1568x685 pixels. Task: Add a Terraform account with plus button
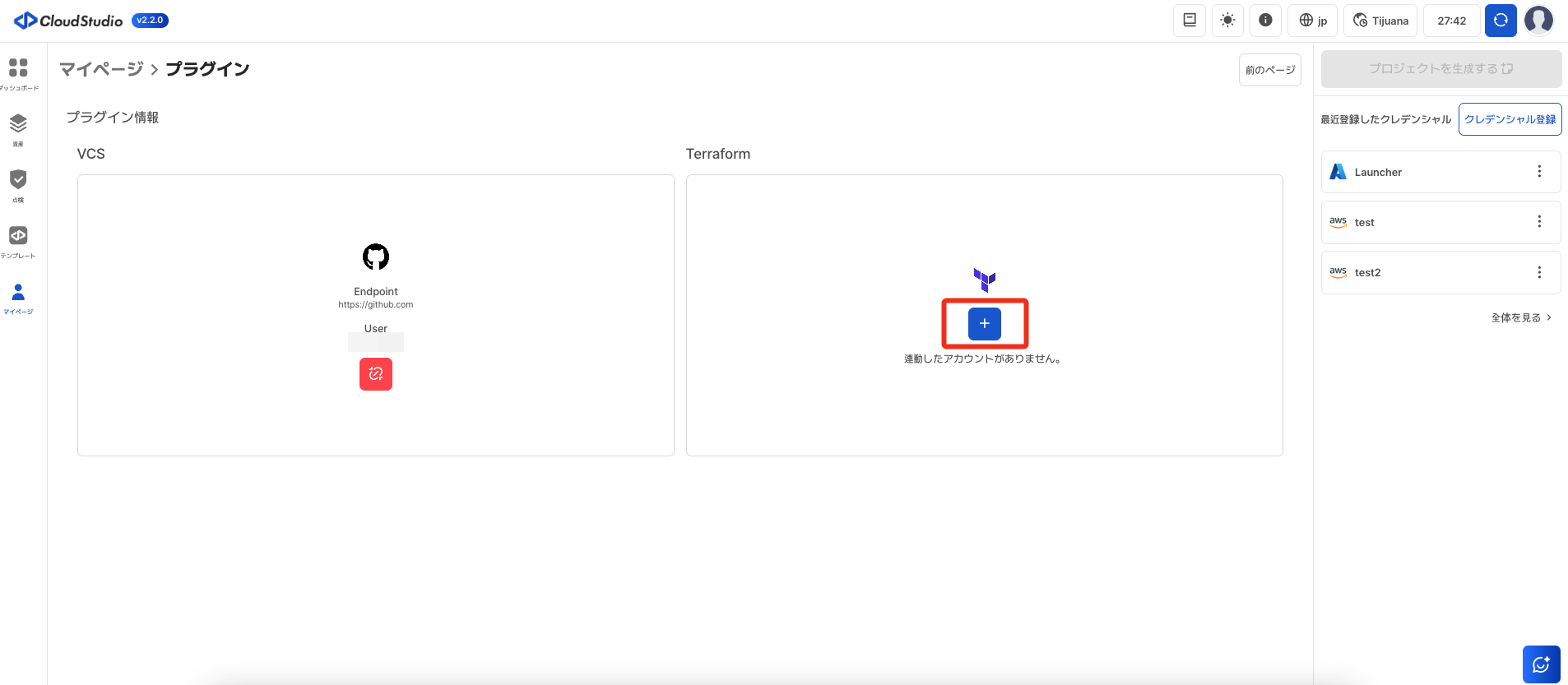pyautogui.click(x=984, y=323)
